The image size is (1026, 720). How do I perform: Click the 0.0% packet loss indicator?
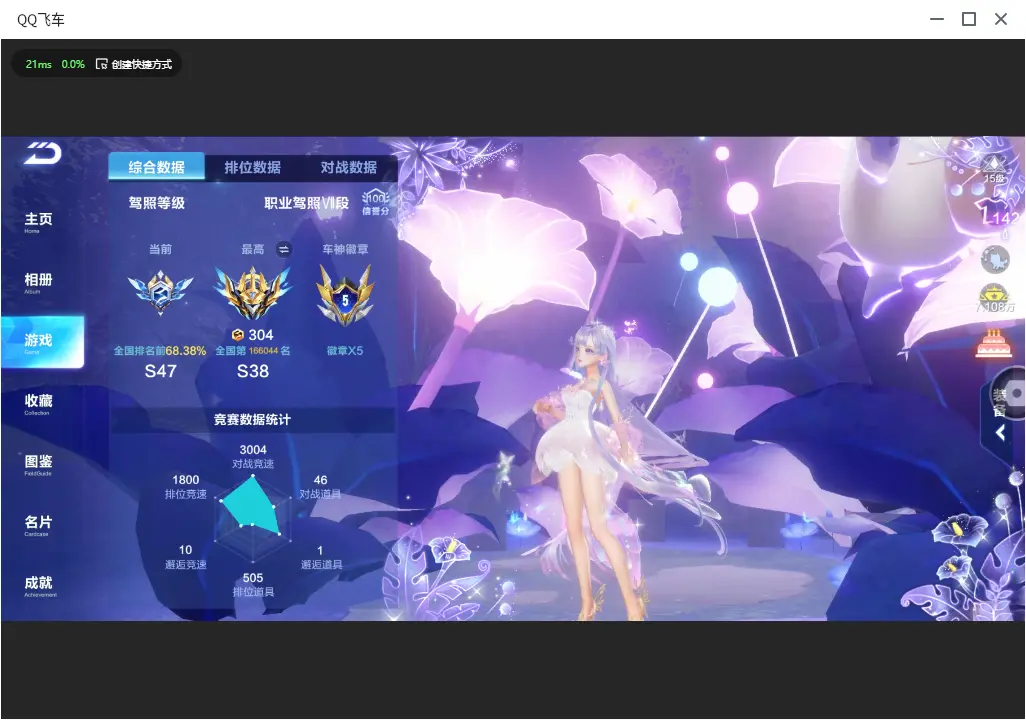(73, 64)
